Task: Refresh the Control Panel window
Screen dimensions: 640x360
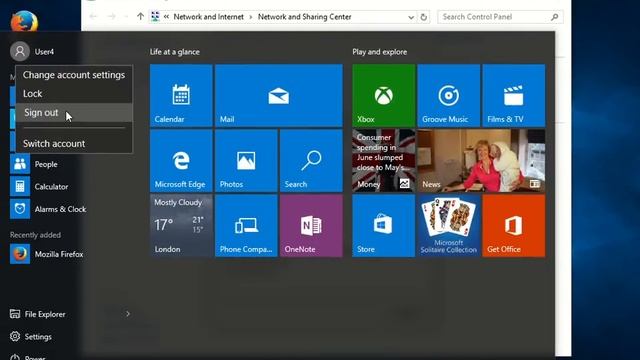Action: click(424, 17)
